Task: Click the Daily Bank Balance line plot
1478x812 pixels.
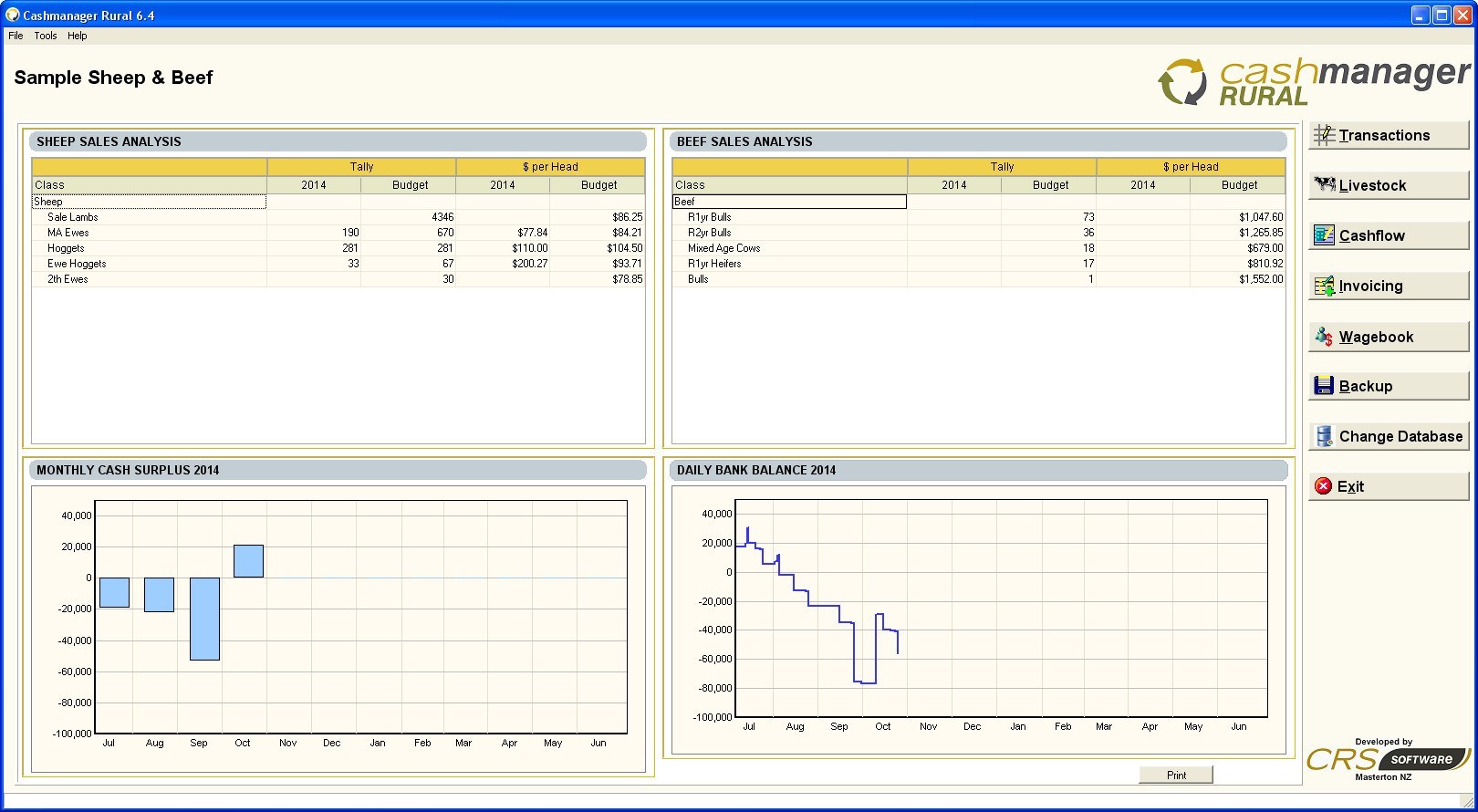Action: [817, 606]
